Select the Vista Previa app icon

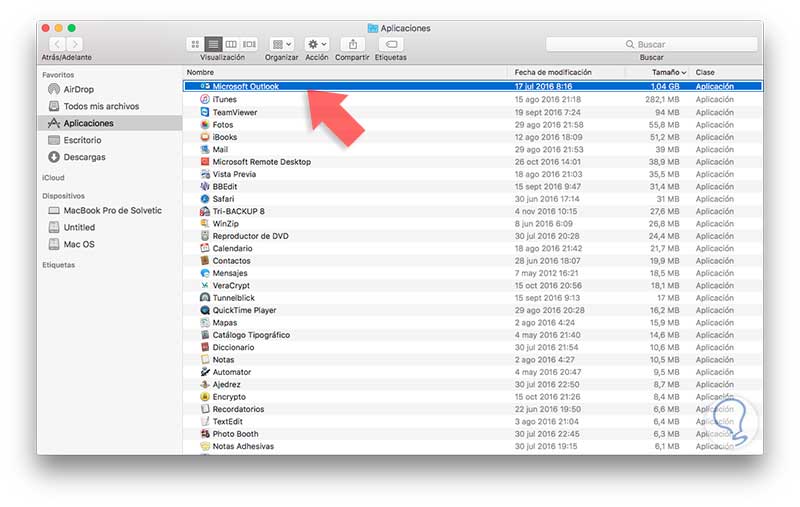coord(205,174)
